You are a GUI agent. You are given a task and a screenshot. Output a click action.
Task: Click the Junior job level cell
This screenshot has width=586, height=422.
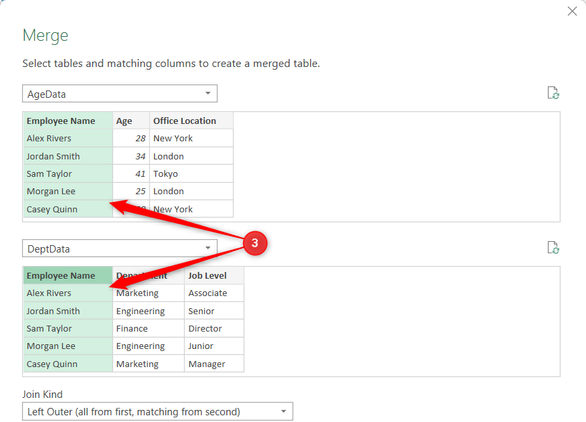[214, 346]
